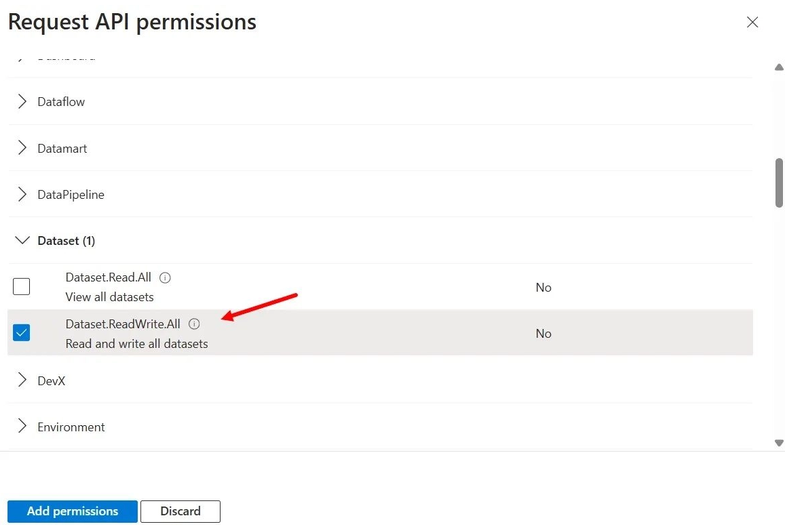
Task: Expand the DataPipeline chevron
Action: click(22, 194)
